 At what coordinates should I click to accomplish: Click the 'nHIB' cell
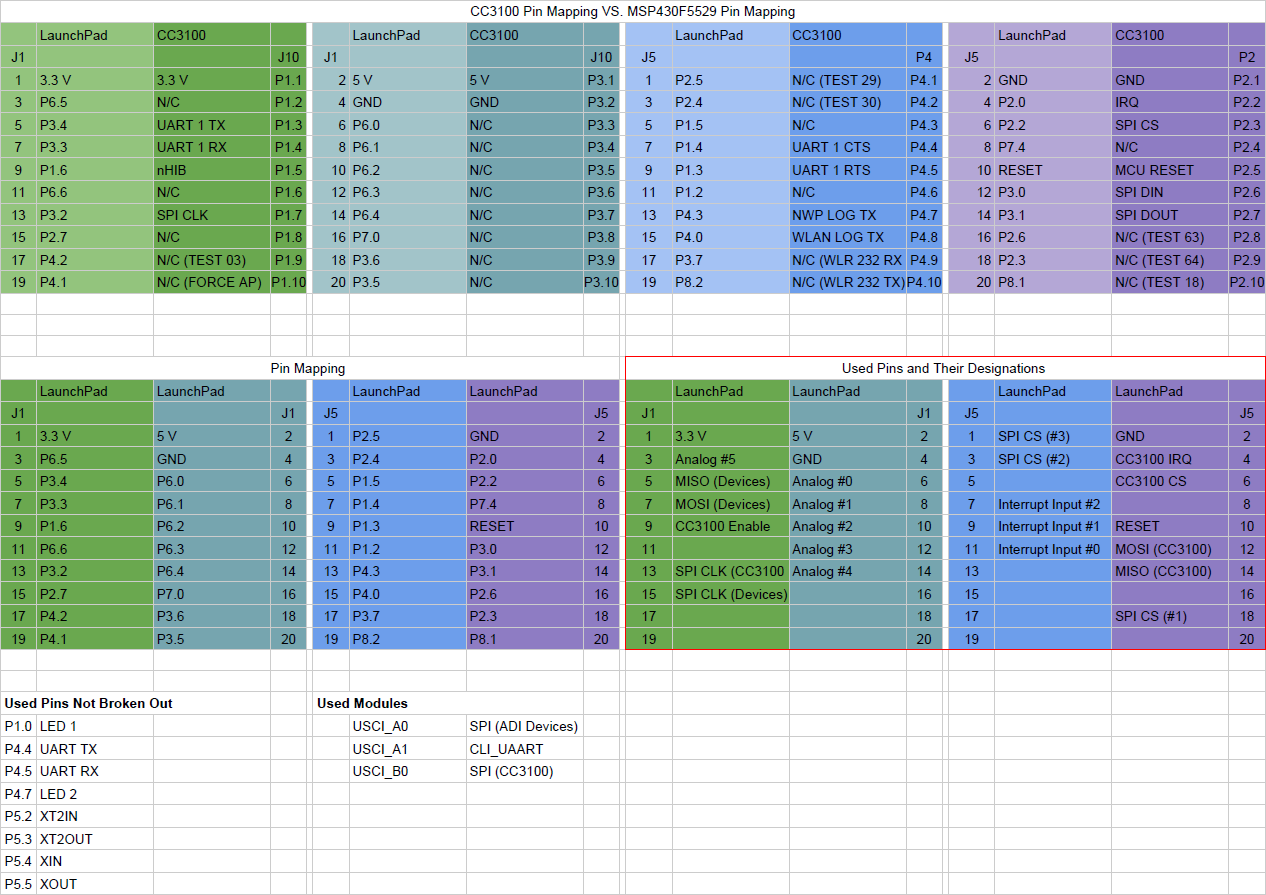212,170
